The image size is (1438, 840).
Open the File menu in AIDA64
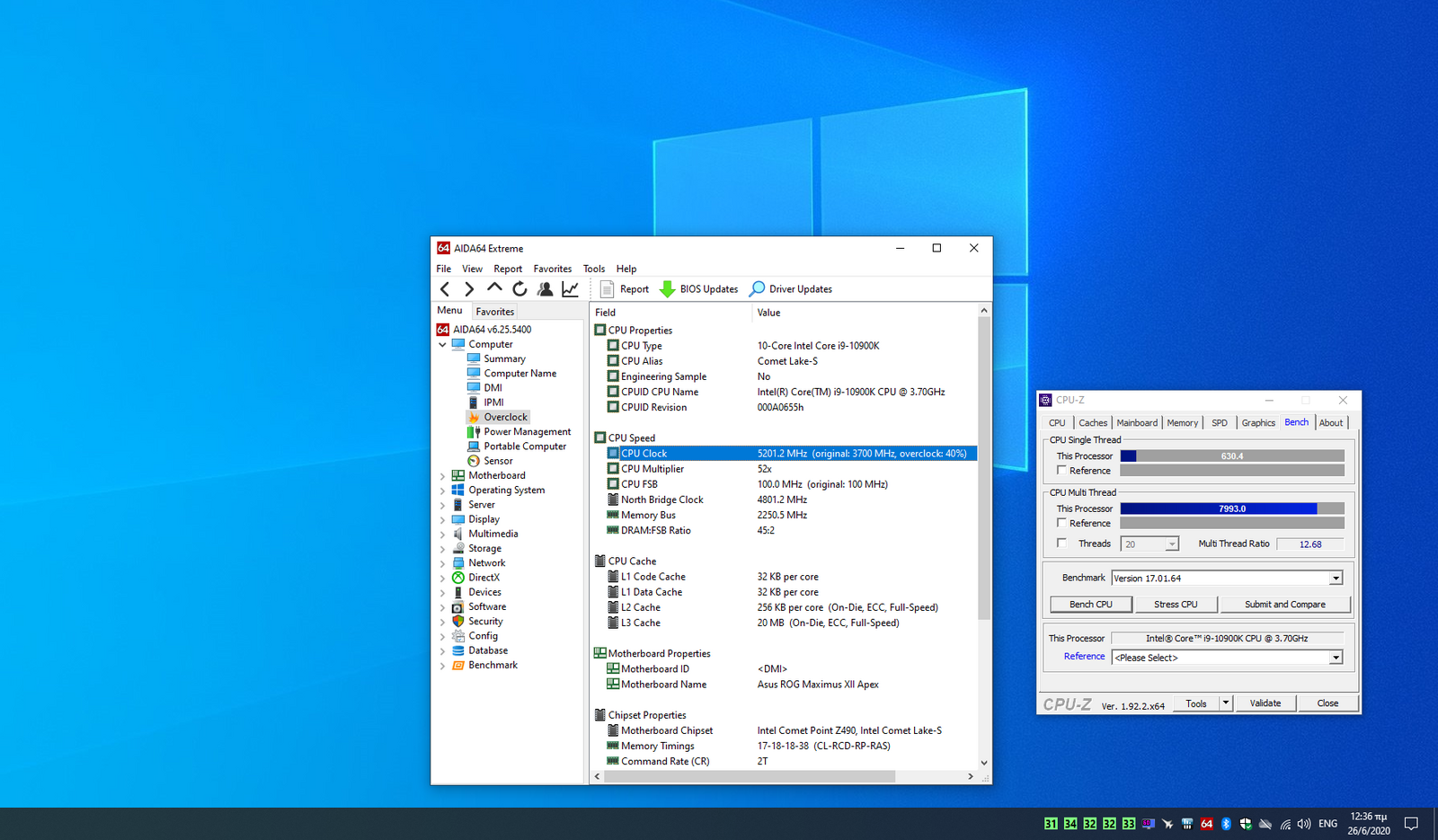444,269
